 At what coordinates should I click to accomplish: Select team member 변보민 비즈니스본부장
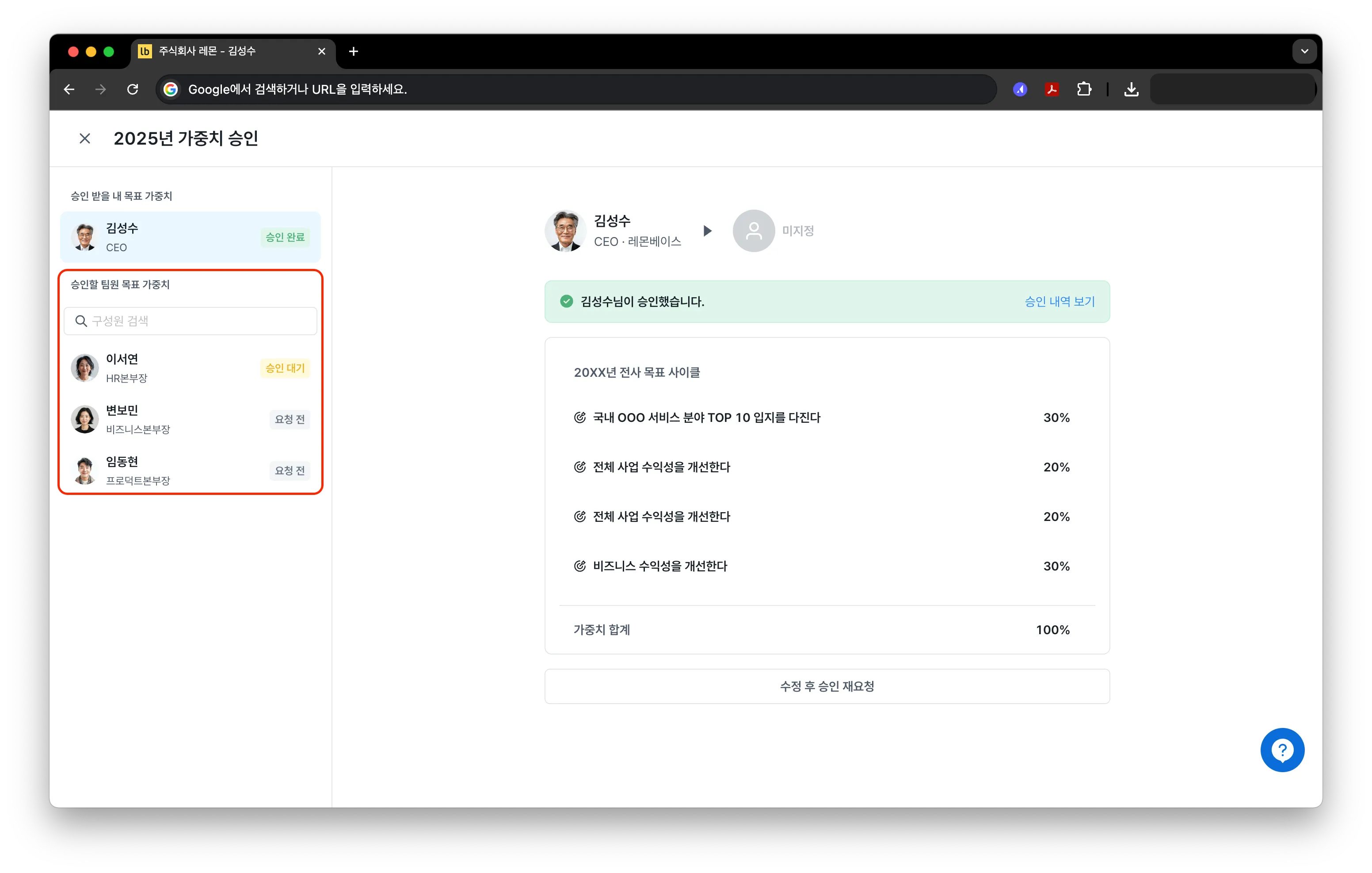click(x=191, y=419)
